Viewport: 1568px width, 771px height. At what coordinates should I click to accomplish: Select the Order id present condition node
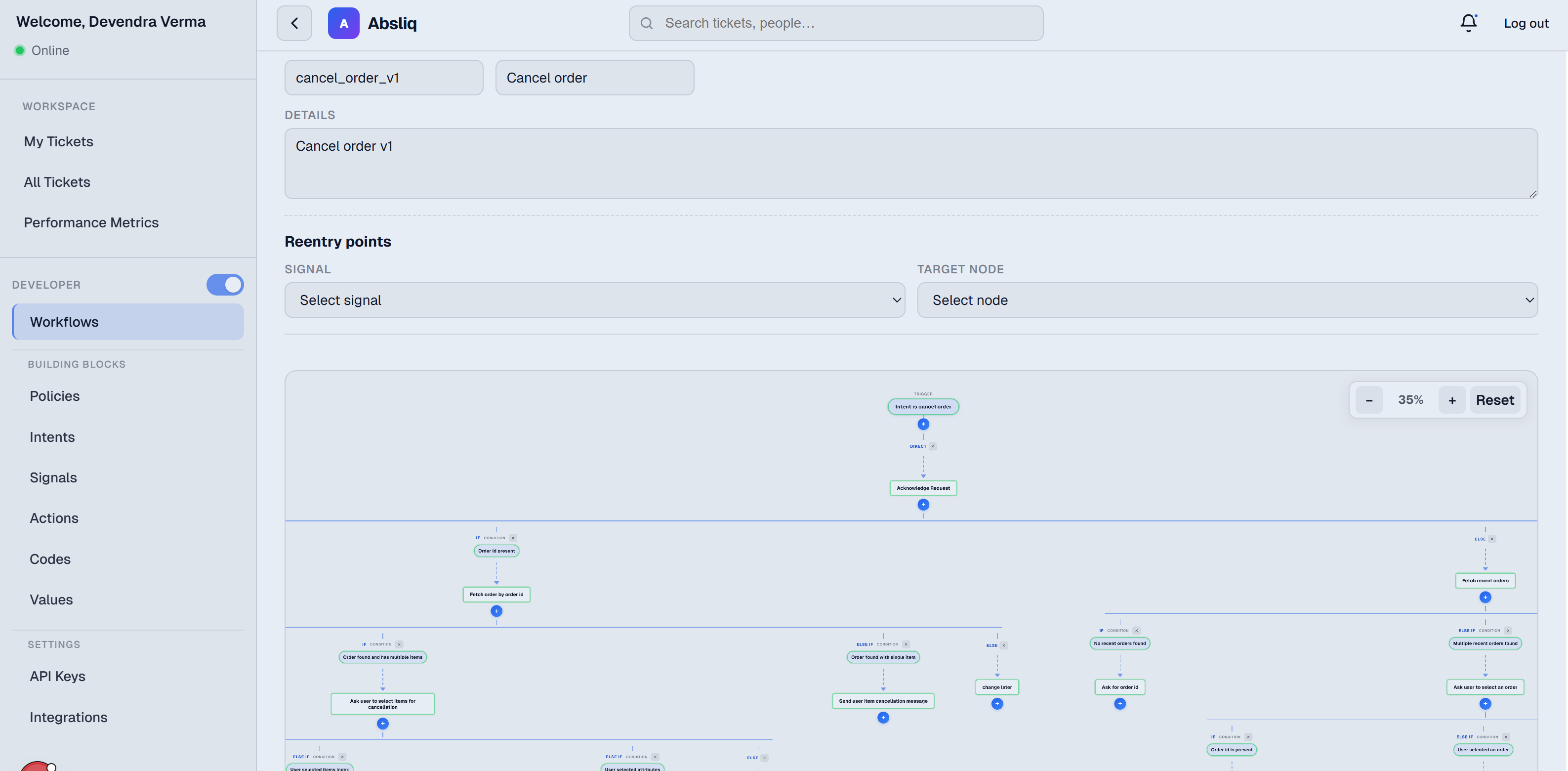point(496,551)
